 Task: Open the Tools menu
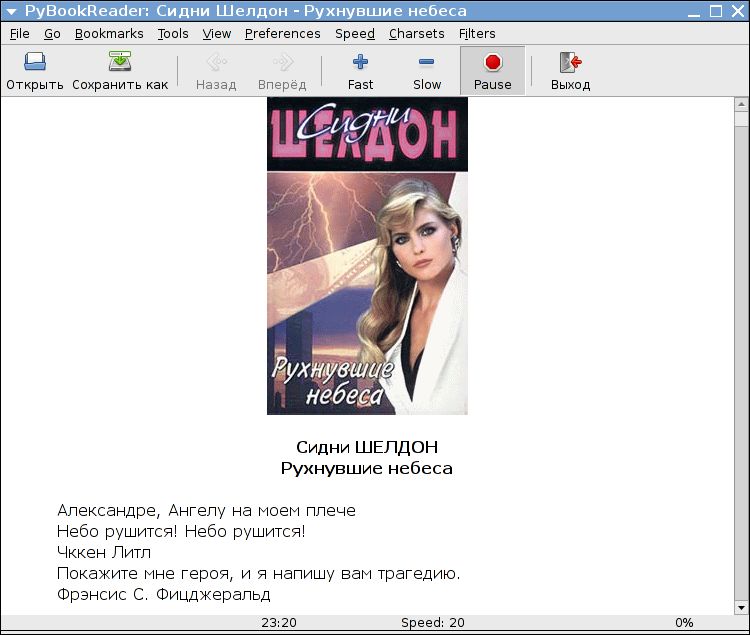172,33
